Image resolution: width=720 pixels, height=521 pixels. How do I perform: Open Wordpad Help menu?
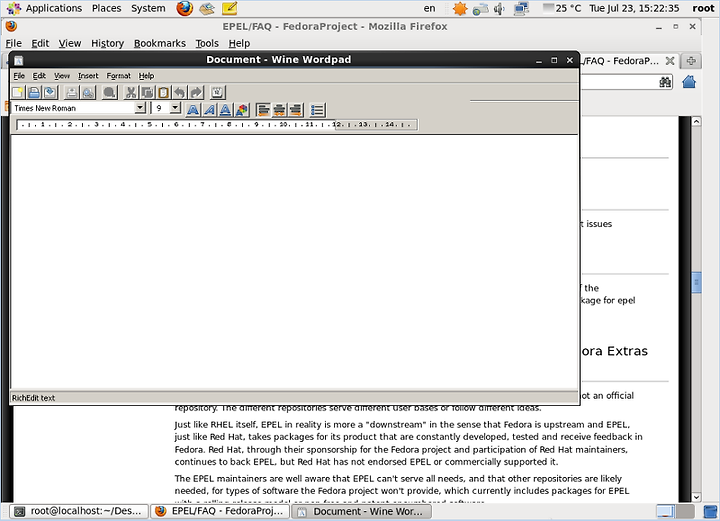(146, 76)
